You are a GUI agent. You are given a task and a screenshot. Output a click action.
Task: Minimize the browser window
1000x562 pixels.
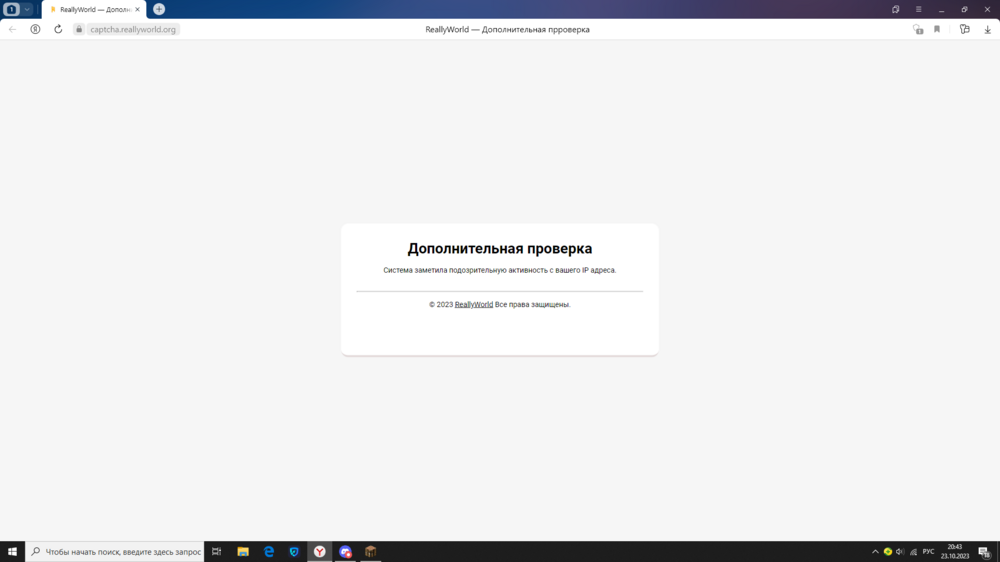[941, 10]
